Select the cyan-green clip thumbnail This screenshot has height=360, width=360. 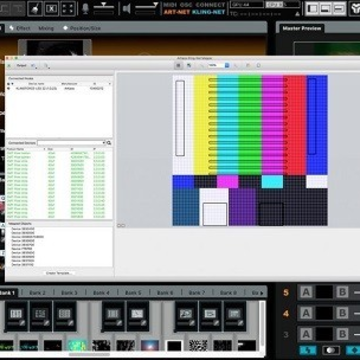[x=77, y=345]
